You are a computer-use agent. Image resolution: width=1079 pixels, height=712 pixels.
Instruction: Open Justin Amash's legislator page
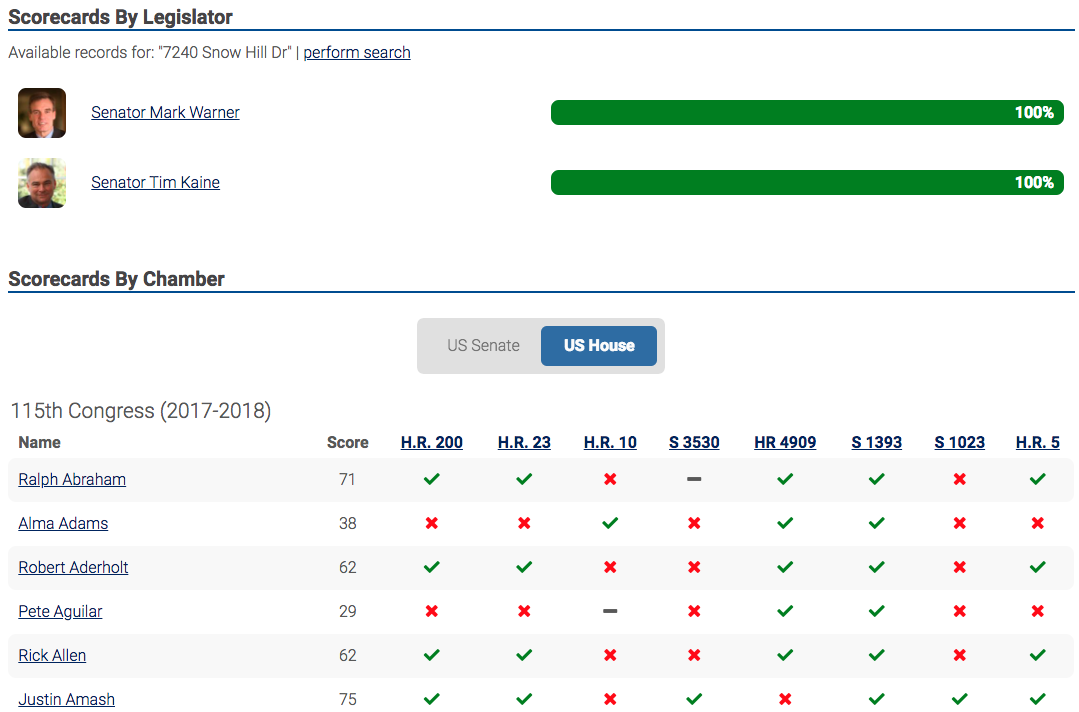click(x=66, y=699)
